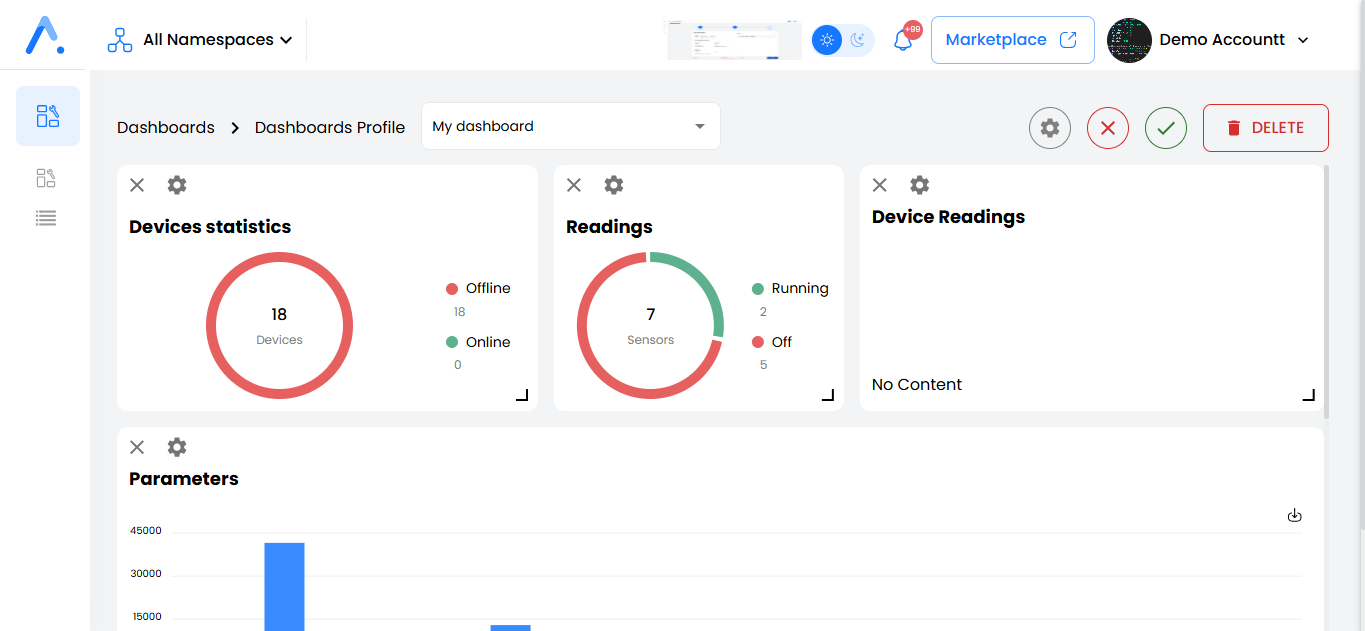Image resolution: width=1365 pixels, height=631 pixels.
Task: Open settings for the Readings widget
Action: pos(613,184)
